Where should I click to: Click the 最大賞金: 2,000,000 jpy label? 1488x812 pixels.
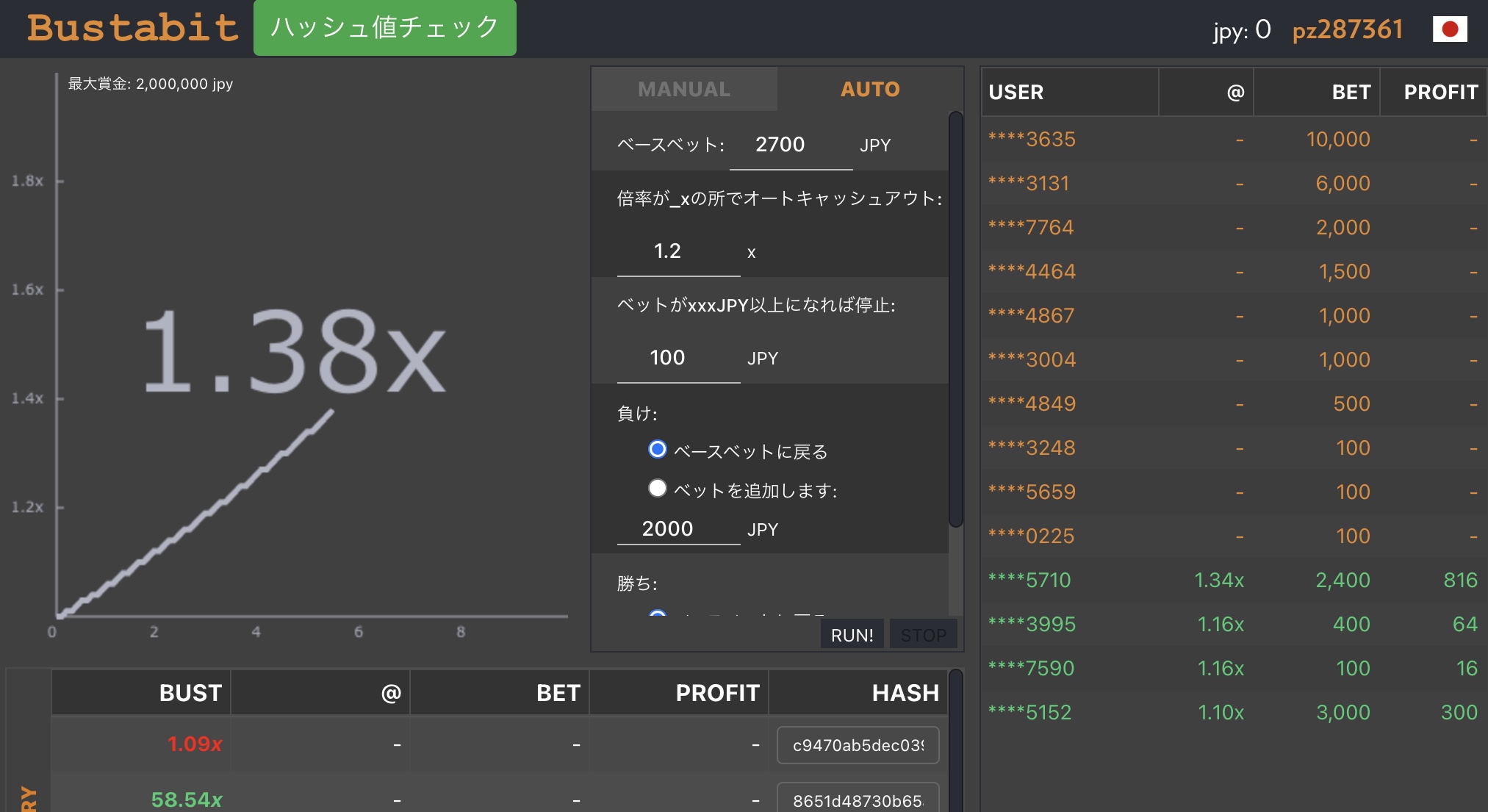click(x=151, y=84)
